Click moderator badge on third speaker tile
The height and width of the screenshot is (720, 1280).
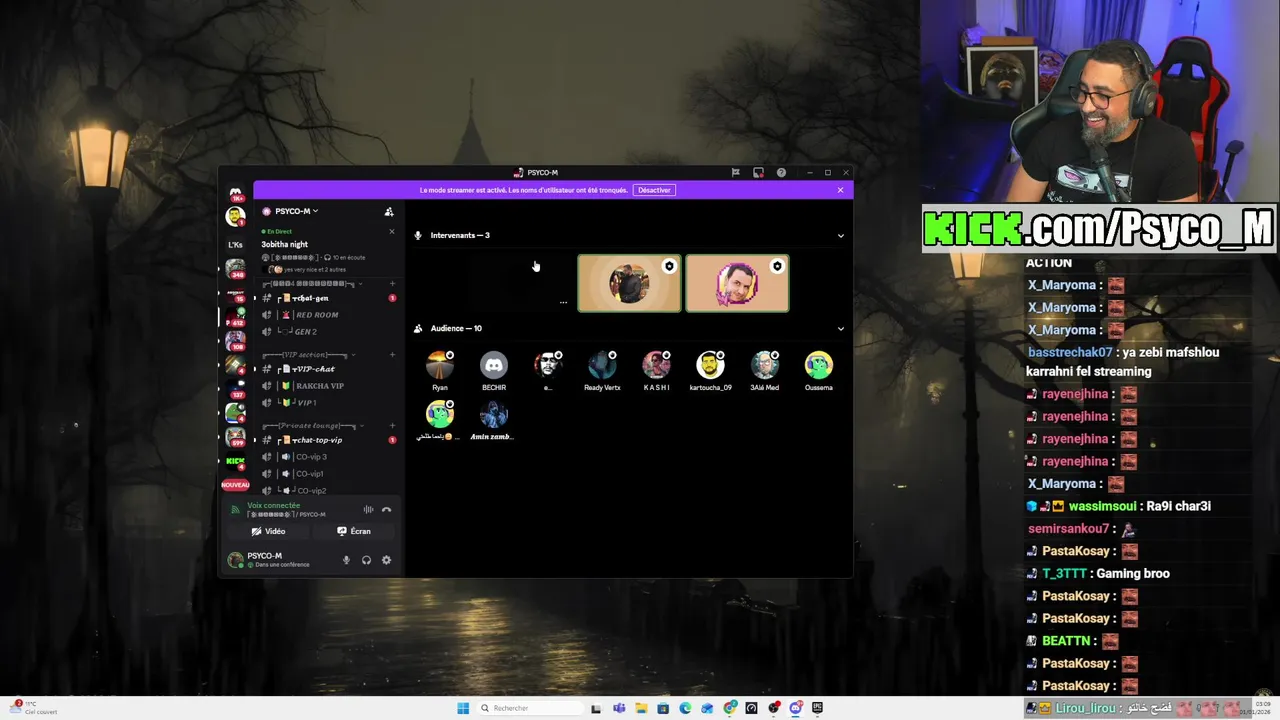[x=777, y=266]
